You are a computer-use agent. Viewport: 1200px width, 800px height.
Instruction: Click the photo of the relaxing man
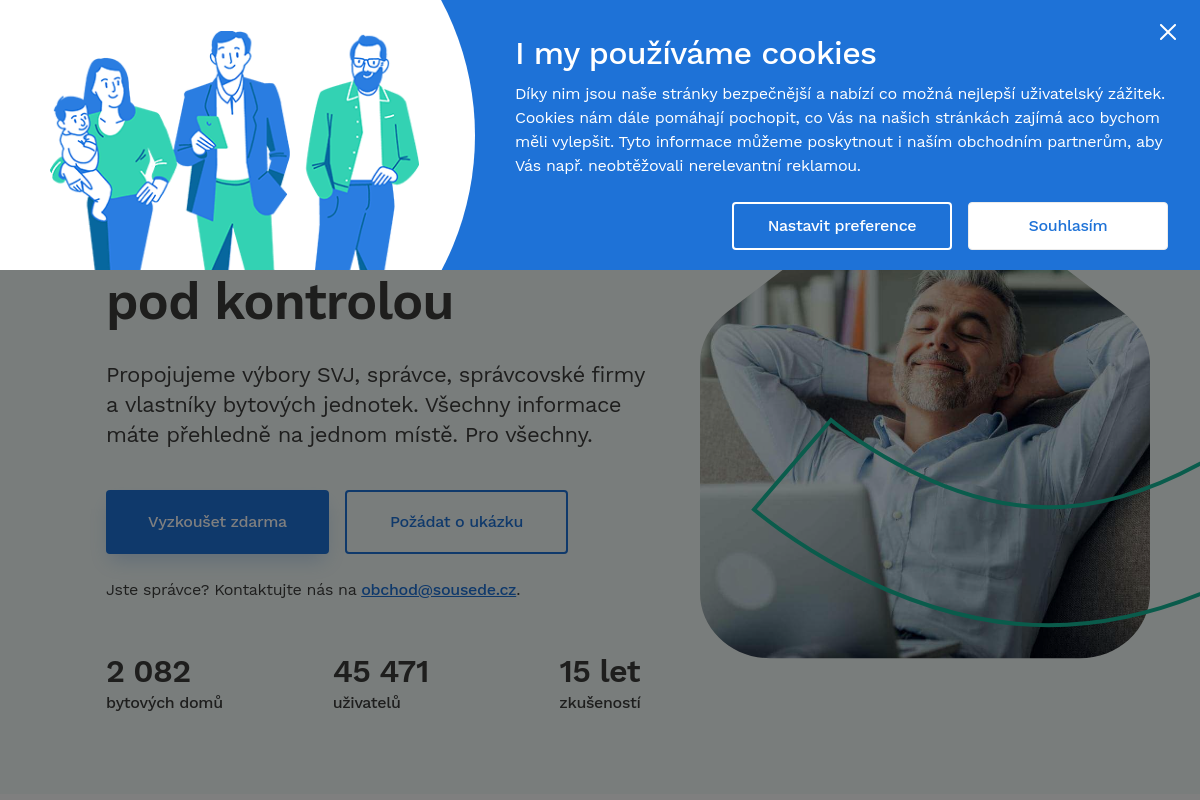tap(925, 464)
